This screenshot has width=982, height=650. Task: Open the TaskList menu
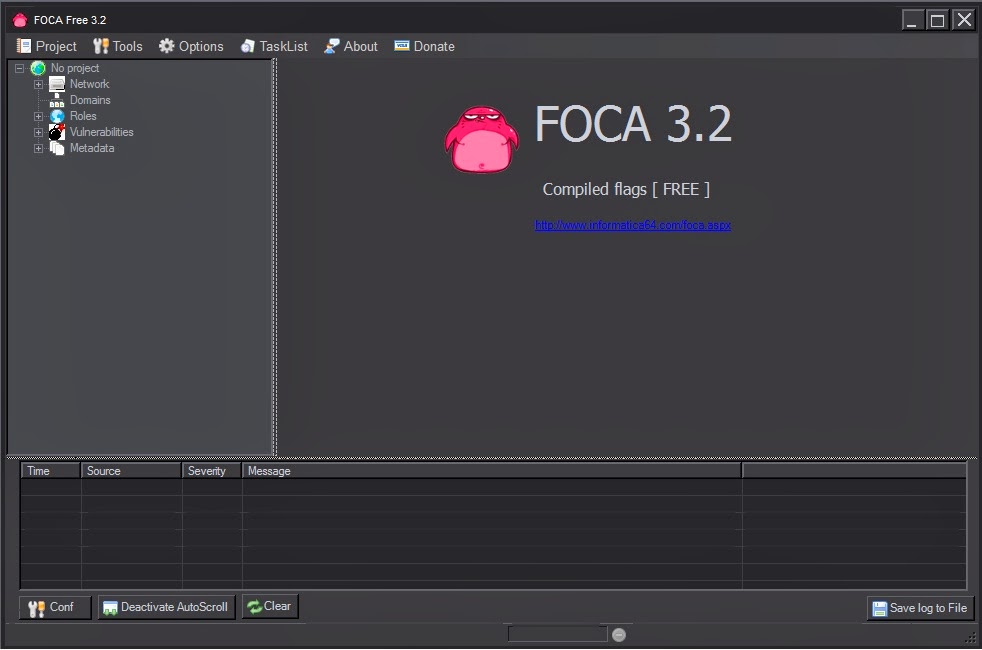[274, 46]
